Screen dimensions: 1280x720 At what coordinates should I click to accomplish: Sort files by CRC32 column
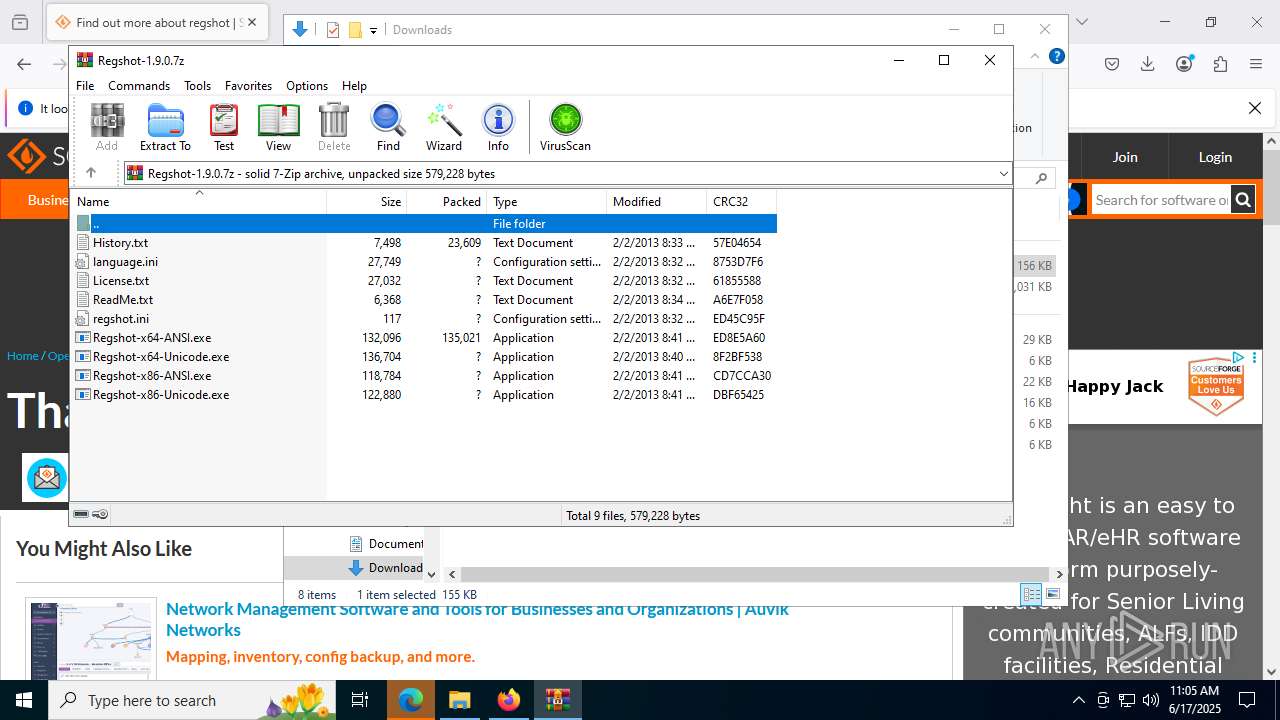742,201
